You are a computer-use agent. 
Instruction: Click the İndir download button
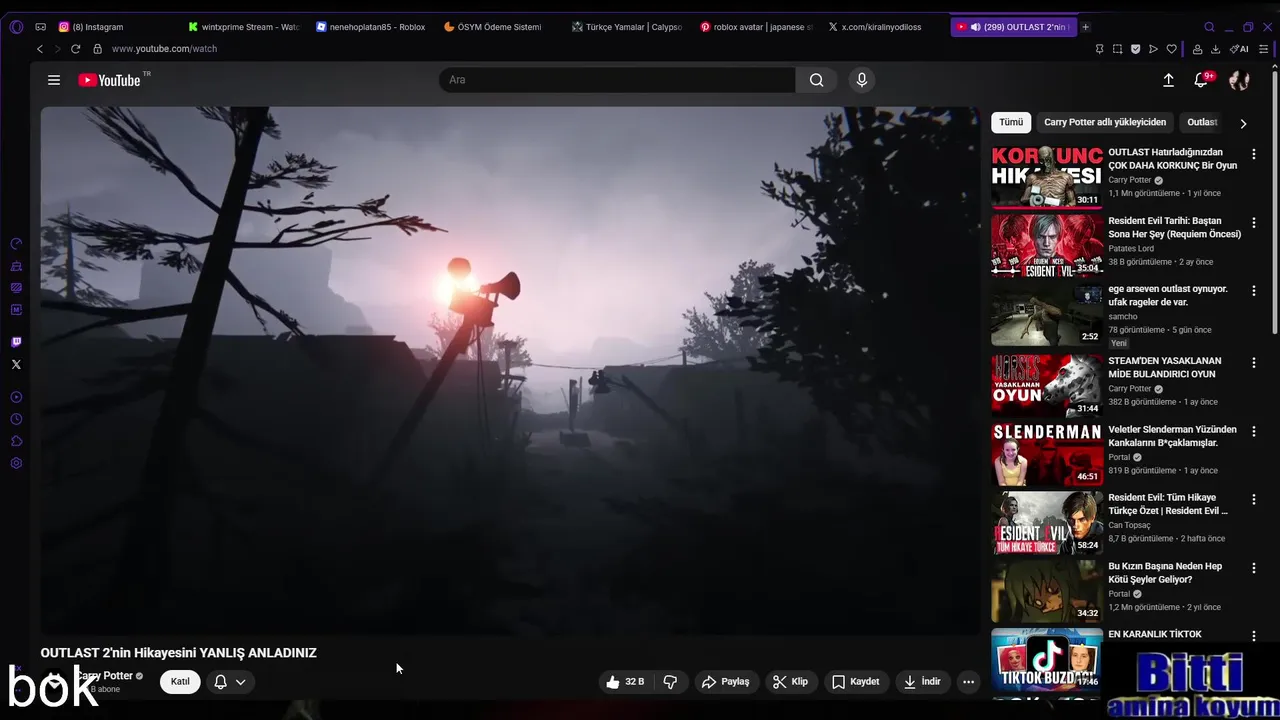tap(922, 682)
